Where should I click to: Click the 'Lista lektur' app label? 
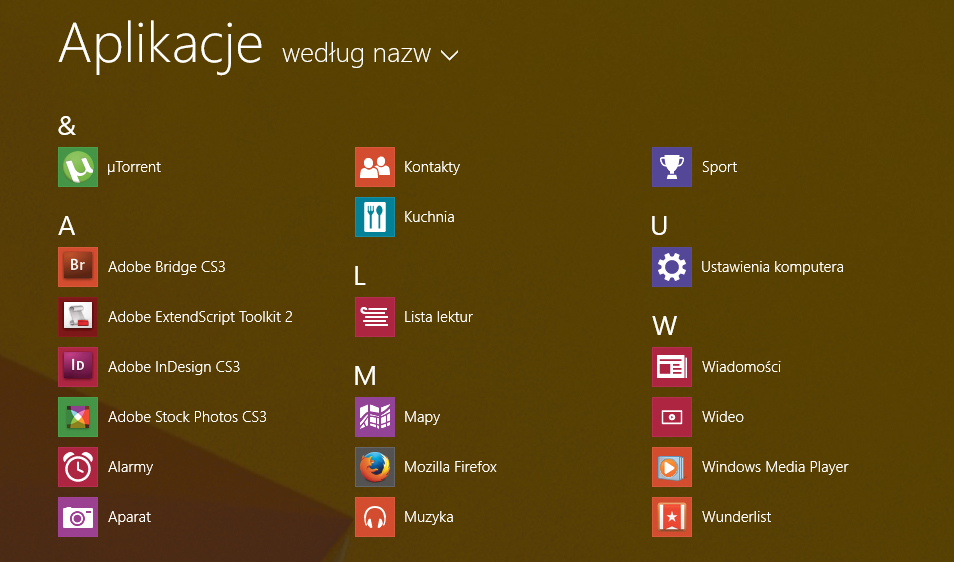[438, 317]
